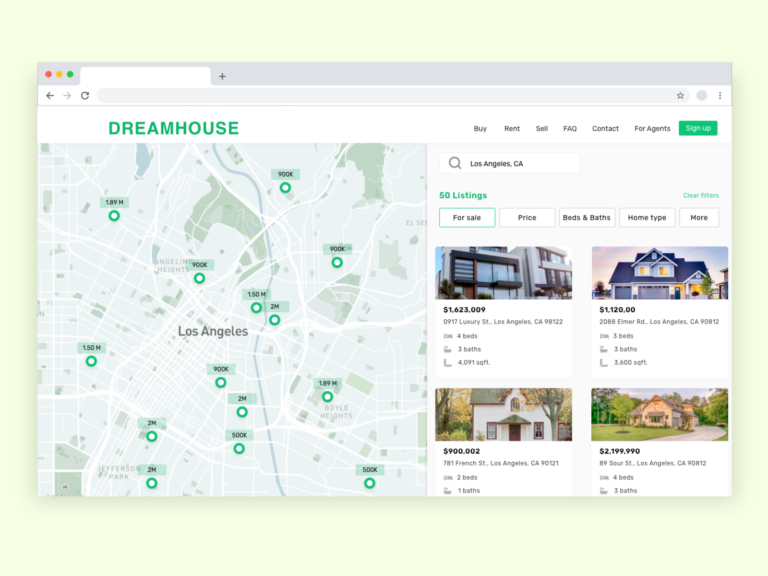Bookmark the page with the star icon

click(680, 96)
